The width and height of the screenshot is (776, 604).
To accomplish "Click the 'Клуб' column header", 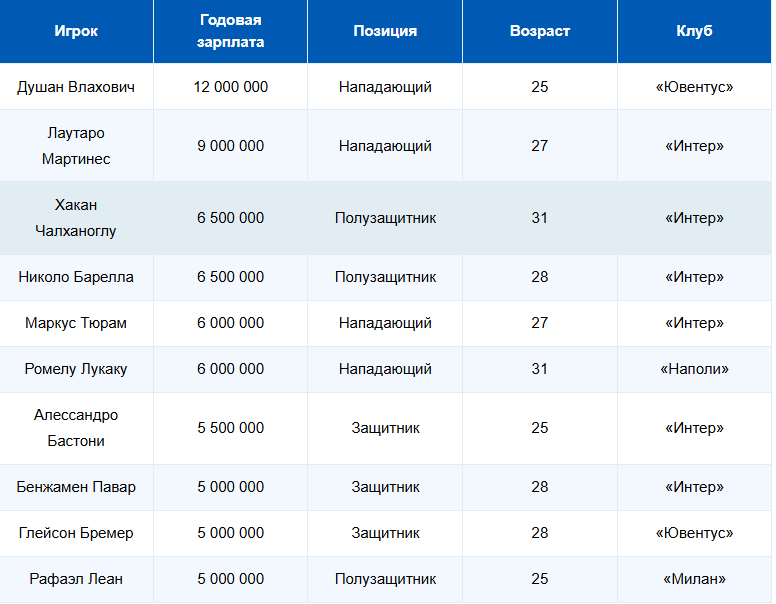I will 694,31.
